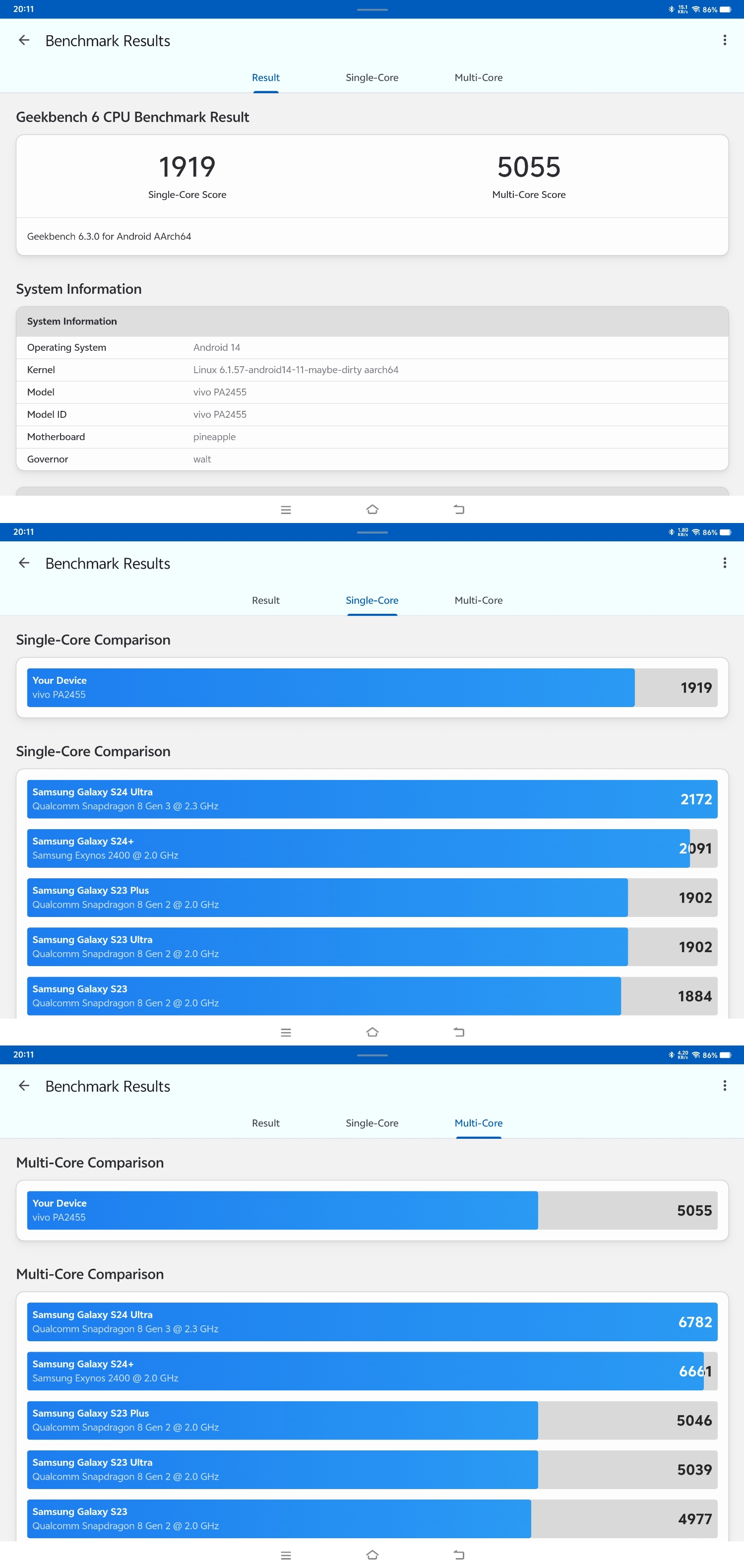Select Single-Core tab on the Multi-Core Comparison screen
The height and width of the screenshot is (1568, 744).
point(372,1124)
